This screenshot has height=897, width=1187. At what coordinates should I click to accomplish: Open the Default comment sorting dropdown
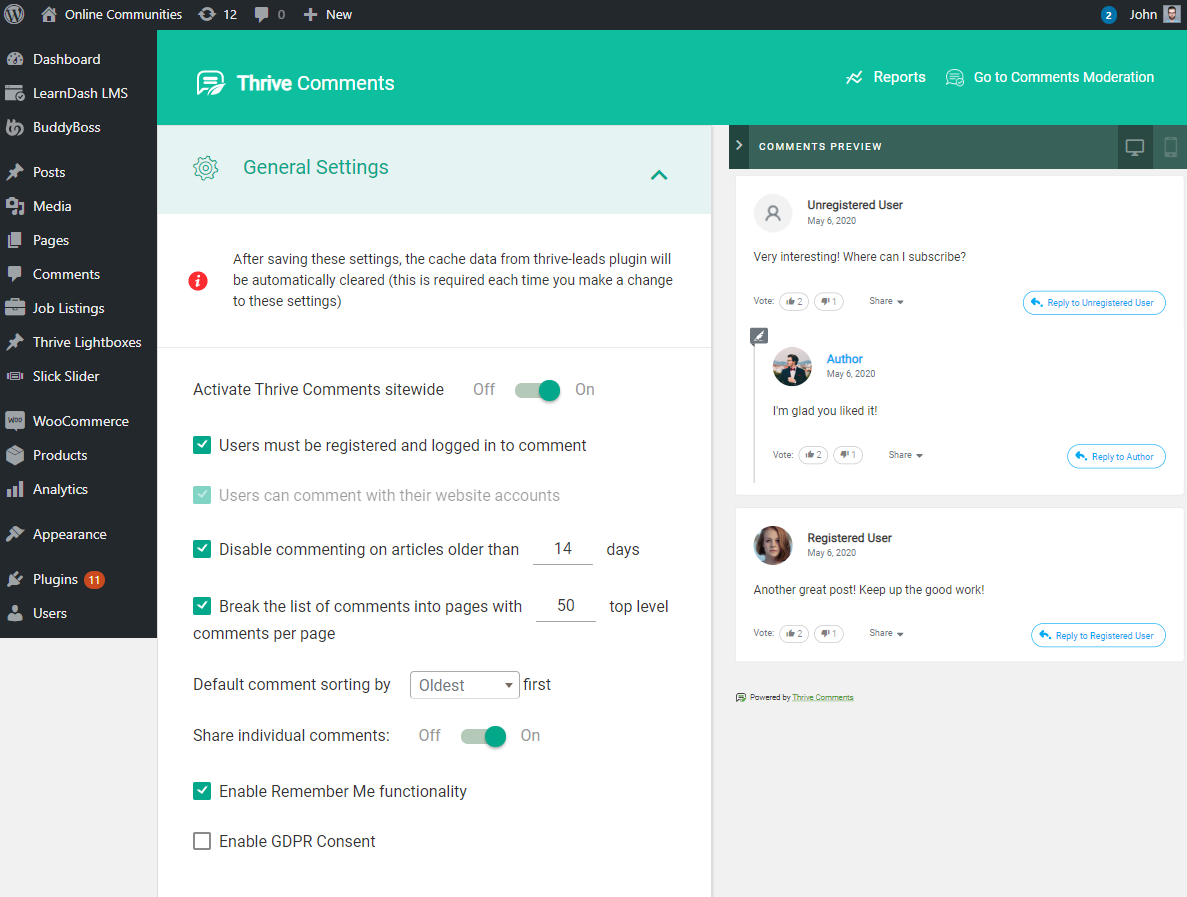[464, 685]
